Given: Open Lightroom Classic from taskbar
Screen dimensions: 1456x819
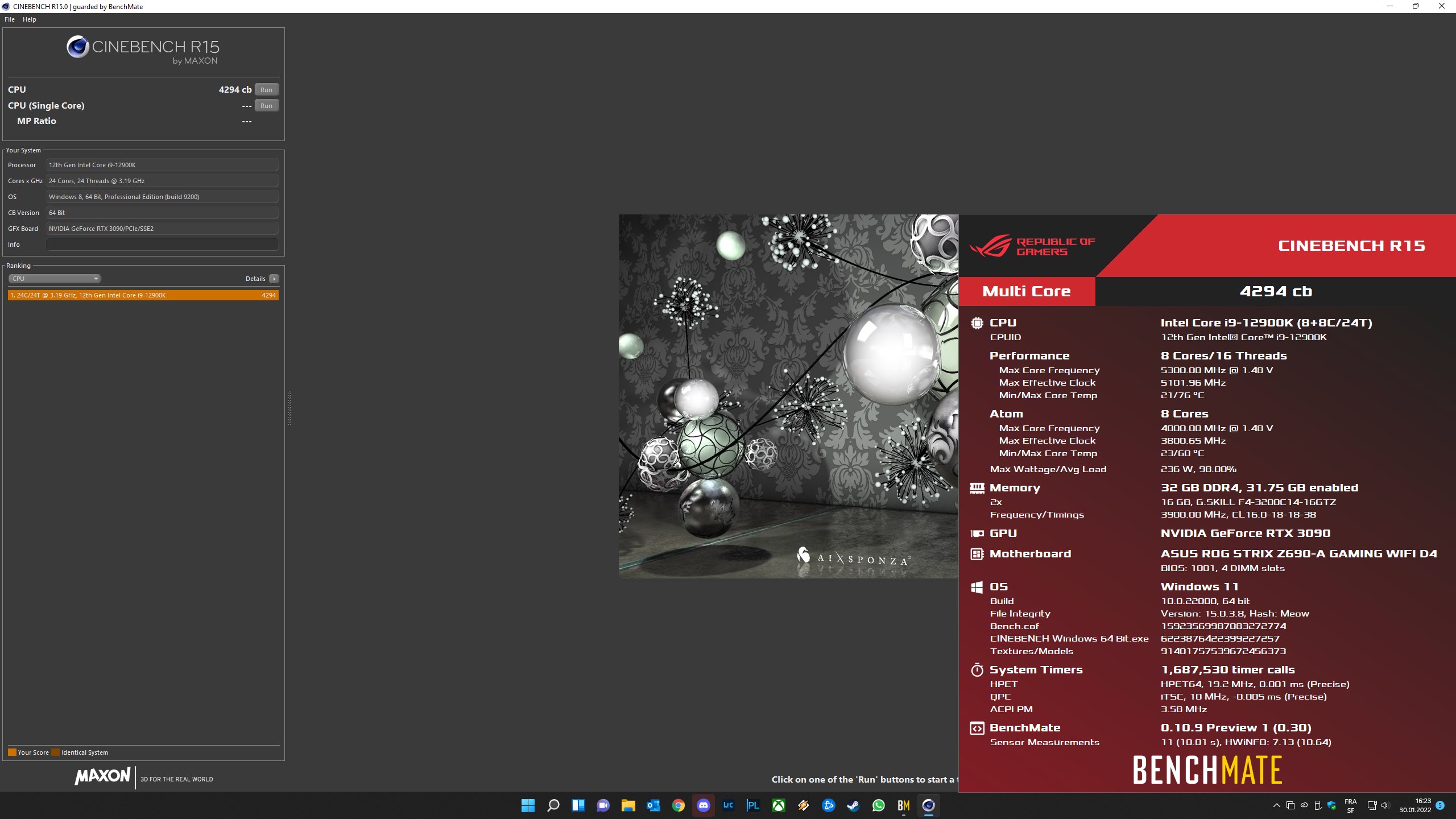Looking at the screenshot, I should point(728,805).
